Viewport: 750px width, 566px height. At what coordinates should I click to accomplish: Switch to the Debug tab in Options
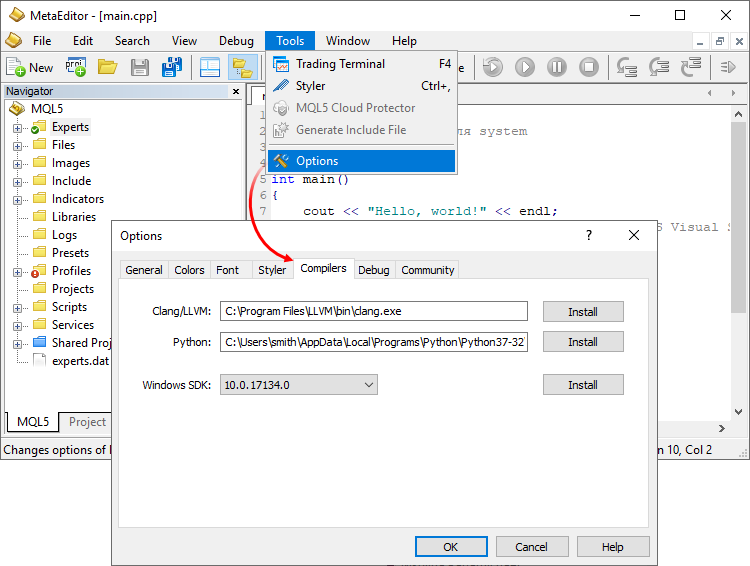coord(374,270)
